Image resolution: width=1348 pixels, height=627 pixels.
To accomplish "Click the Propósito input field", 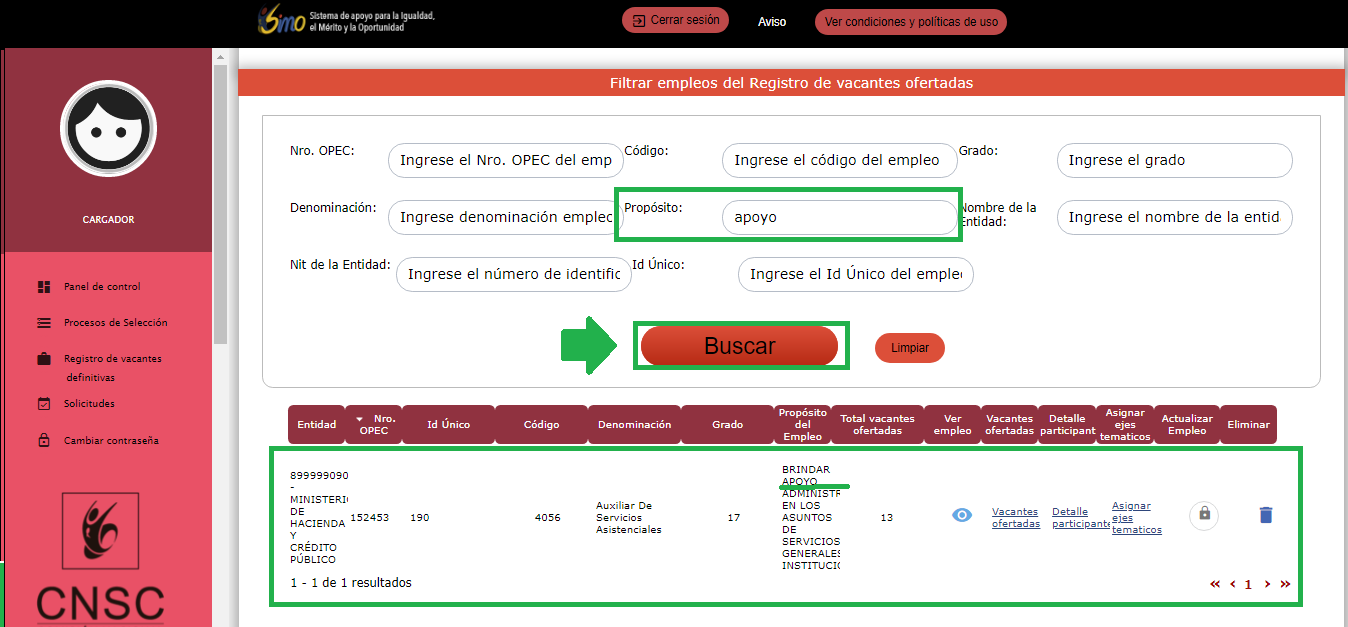I will click(839, 217).
